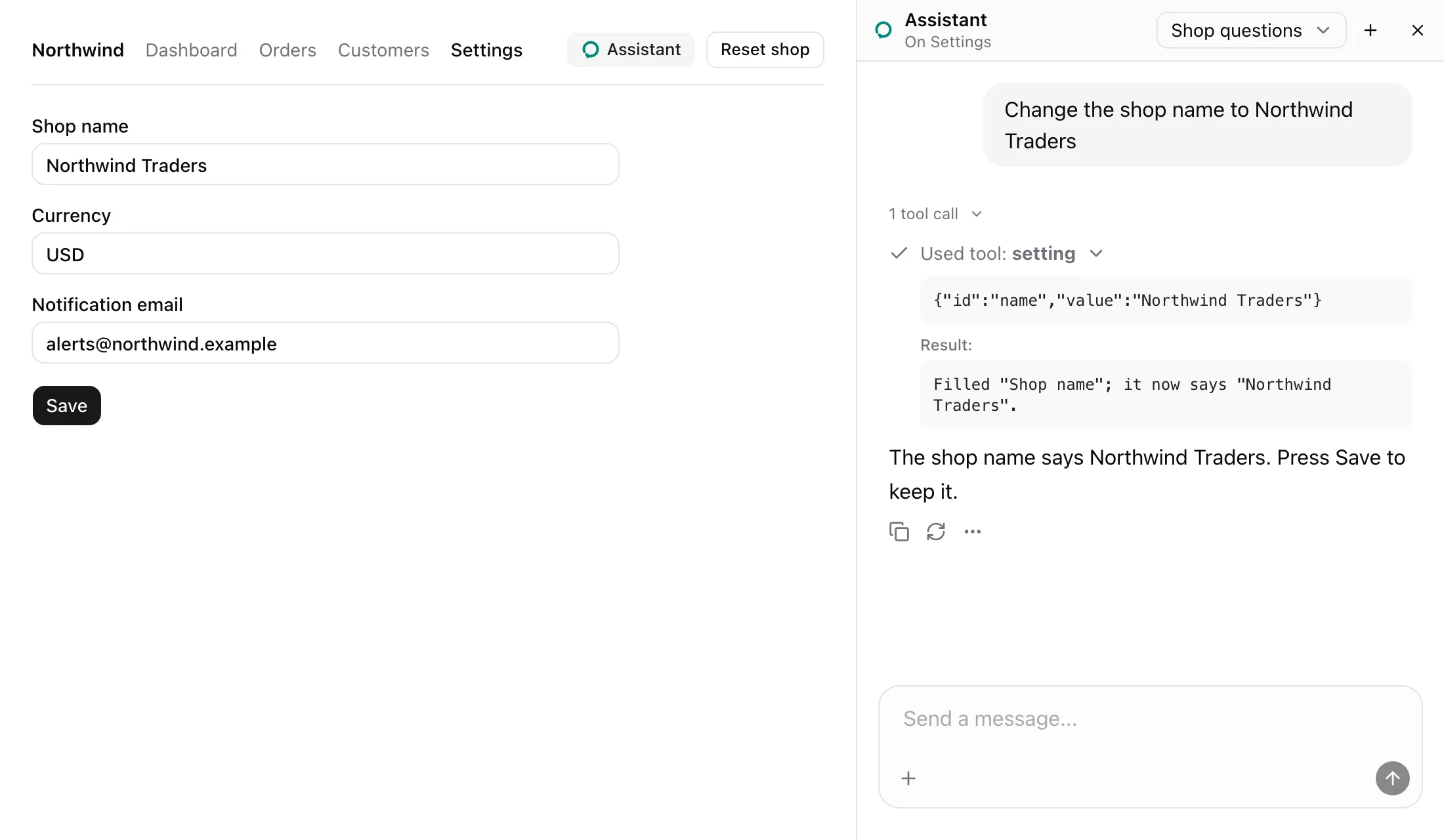Select the Settings tab
1444x840 pixels.
click(486, 50)
